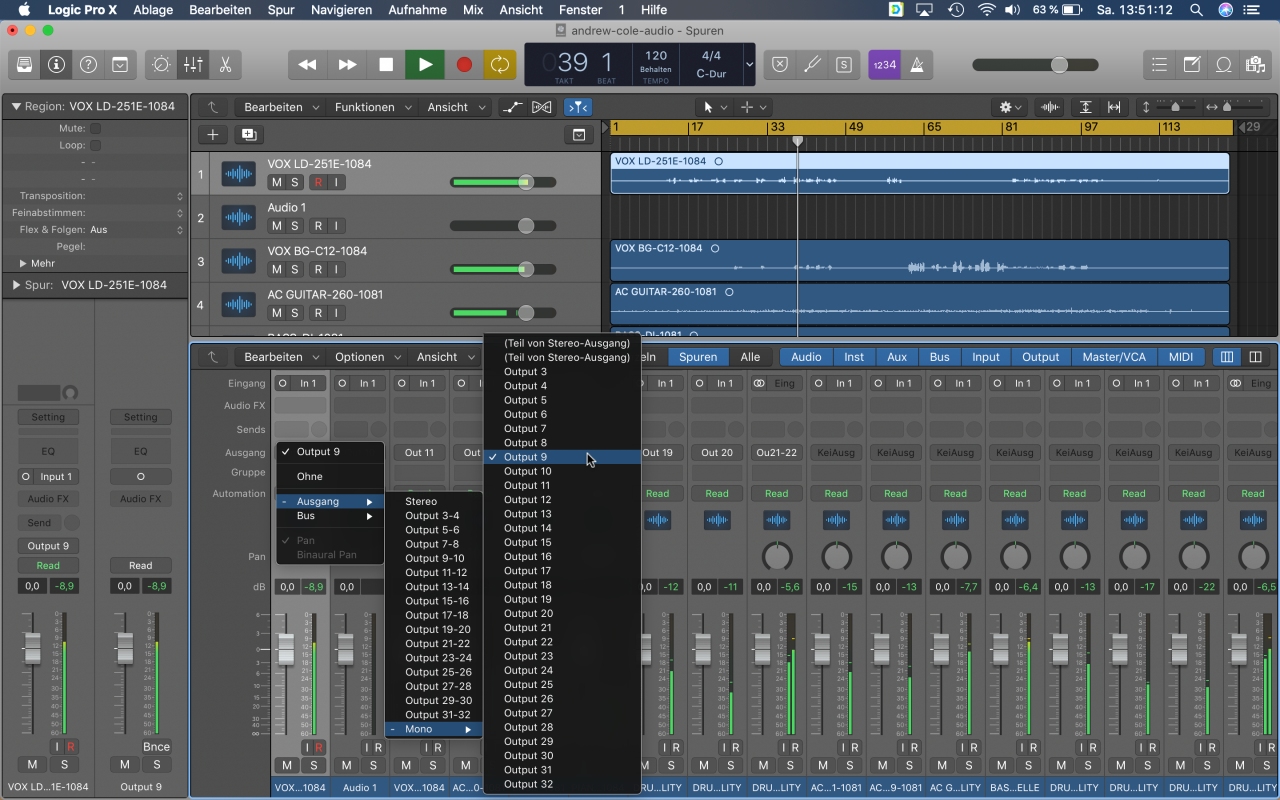Enable the region Loop checkbox
Image resolution: width=1280 pixels, height=800 pixels.
96,145
